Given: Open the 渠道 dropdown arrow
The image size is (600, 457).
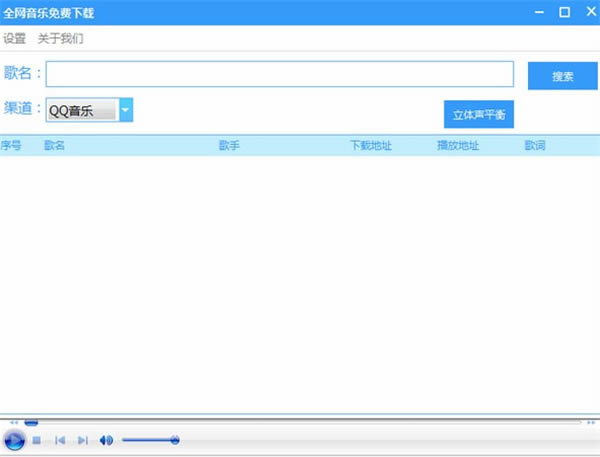Looking at the screenshot, I should [126, 110].
